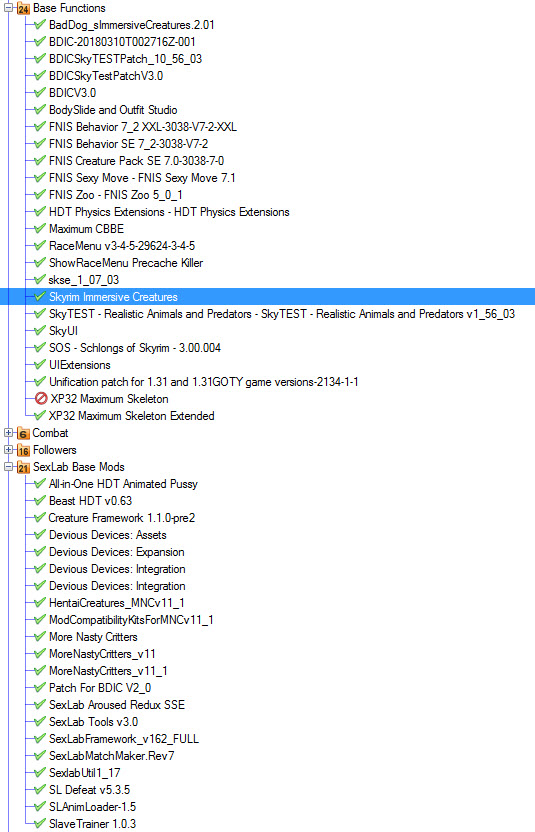Select the BadDog_sImmersiveCreatures.2.01 mod
535x832 pixels.
[132, 25]
